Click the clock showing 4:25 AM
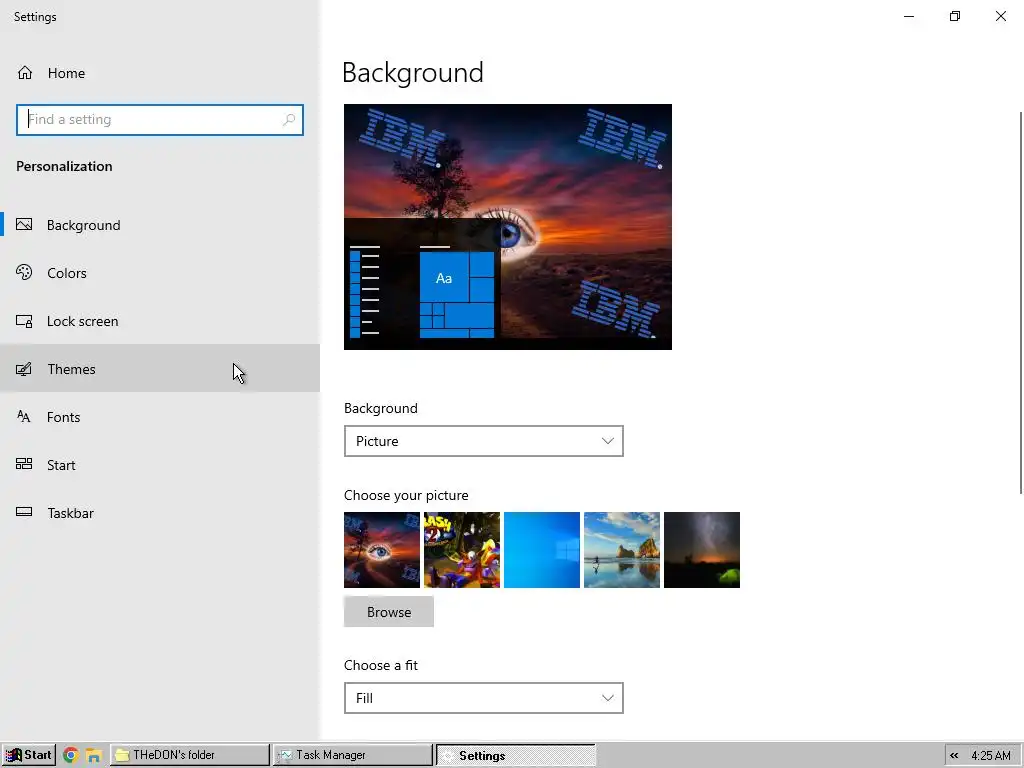 (991, 756)
